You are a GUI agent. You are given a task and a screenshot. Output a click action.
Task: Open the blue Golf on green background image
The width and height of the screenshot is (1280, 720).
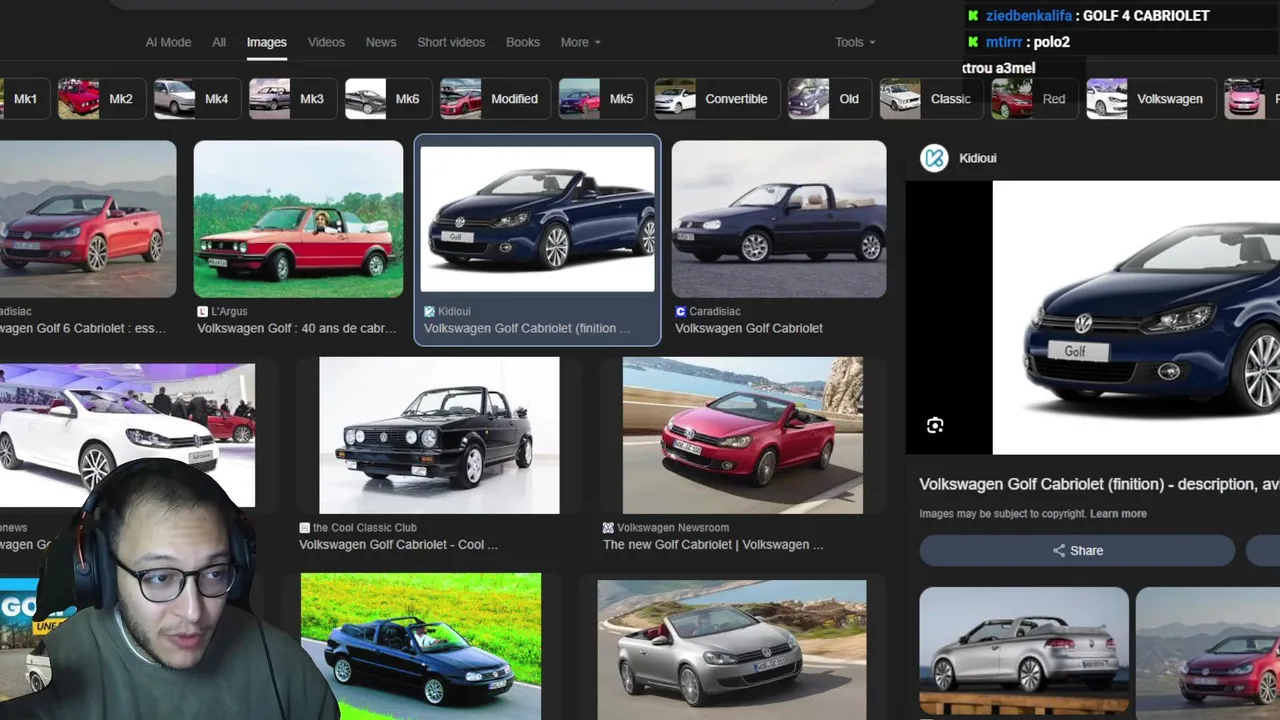[x=421, y=646]
